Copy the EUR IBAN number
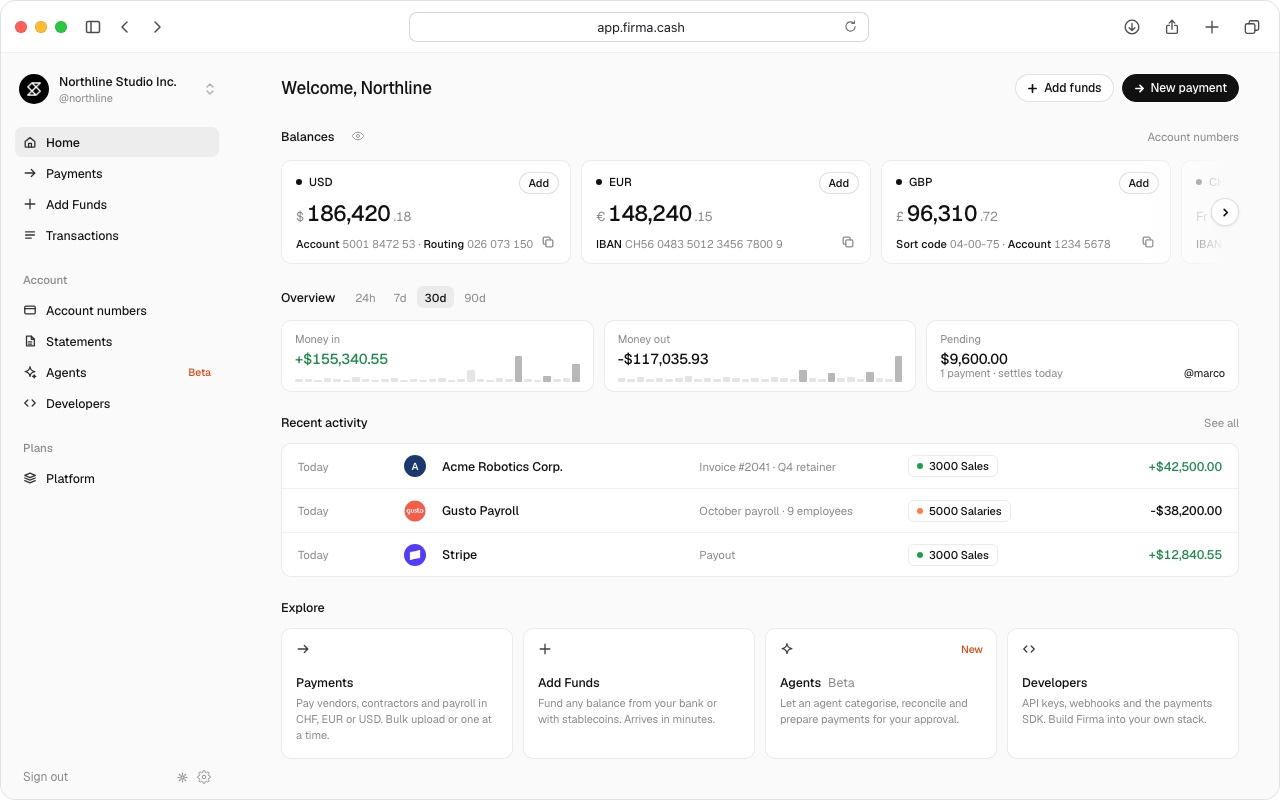 (848, 243)
